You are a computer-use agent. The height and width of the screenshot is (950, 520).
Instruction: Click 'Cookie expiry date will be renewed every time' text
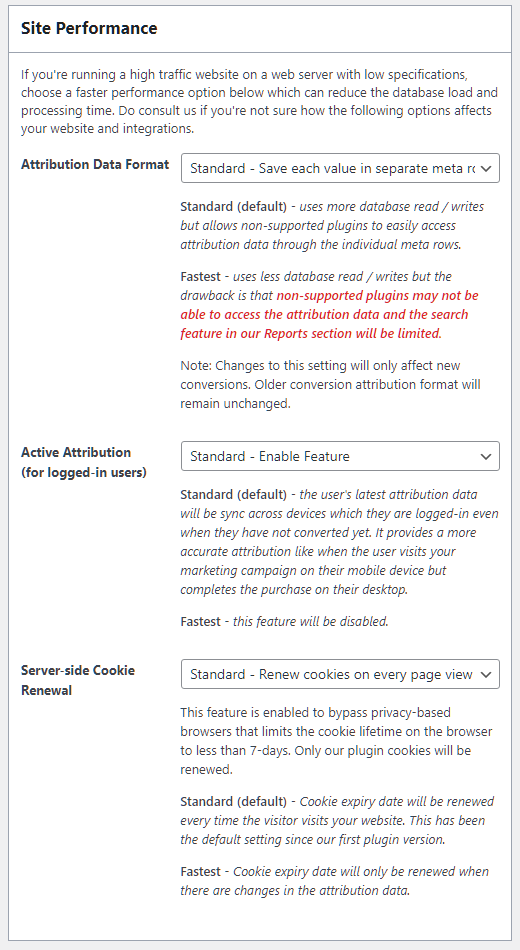338,820
